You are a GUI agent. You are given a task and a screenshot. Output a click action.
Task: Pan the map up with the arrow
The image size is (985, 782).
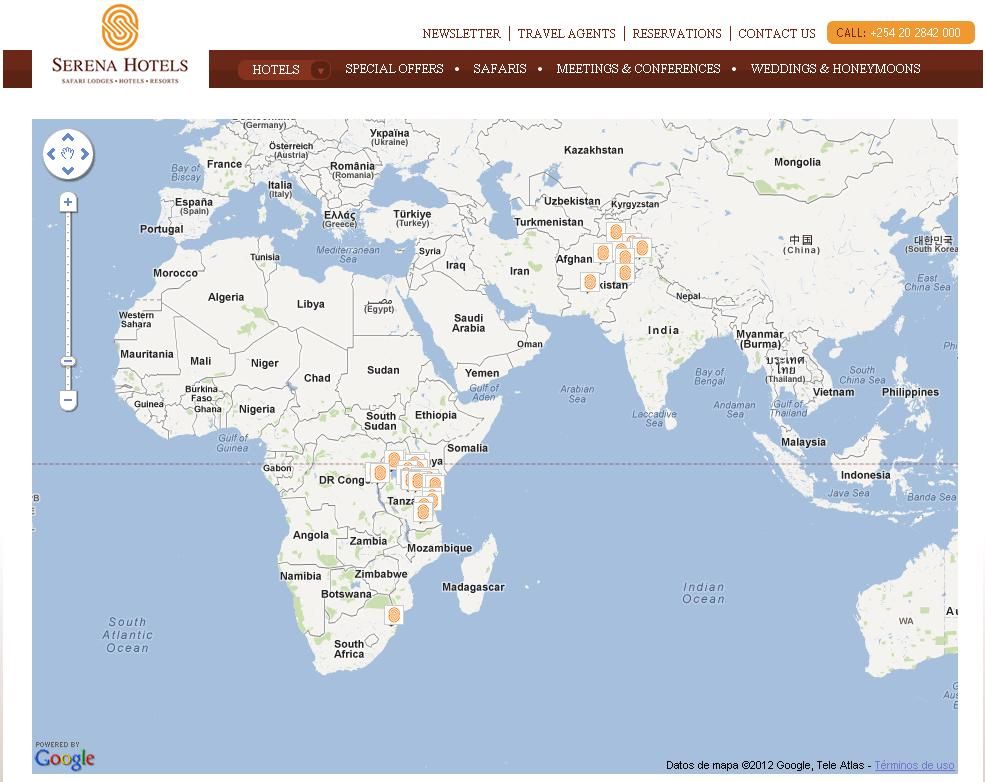(68, 138)
